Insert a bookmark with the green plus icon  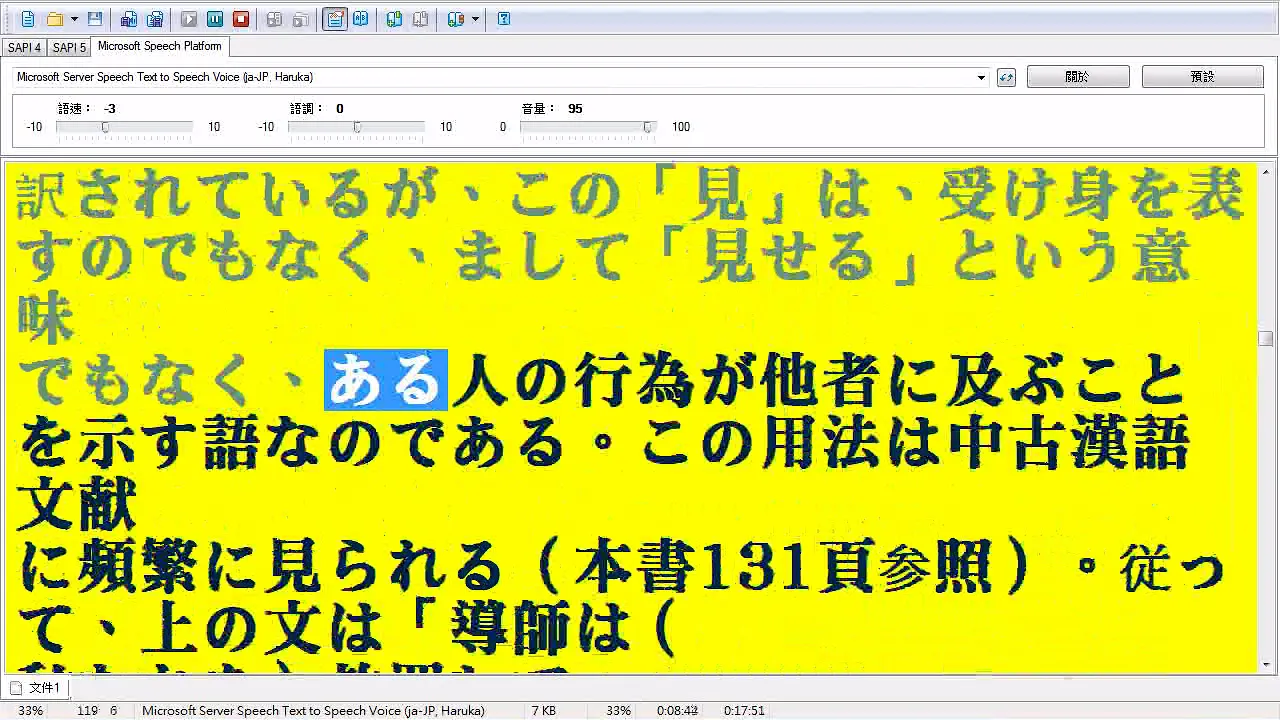click(395, 19)
